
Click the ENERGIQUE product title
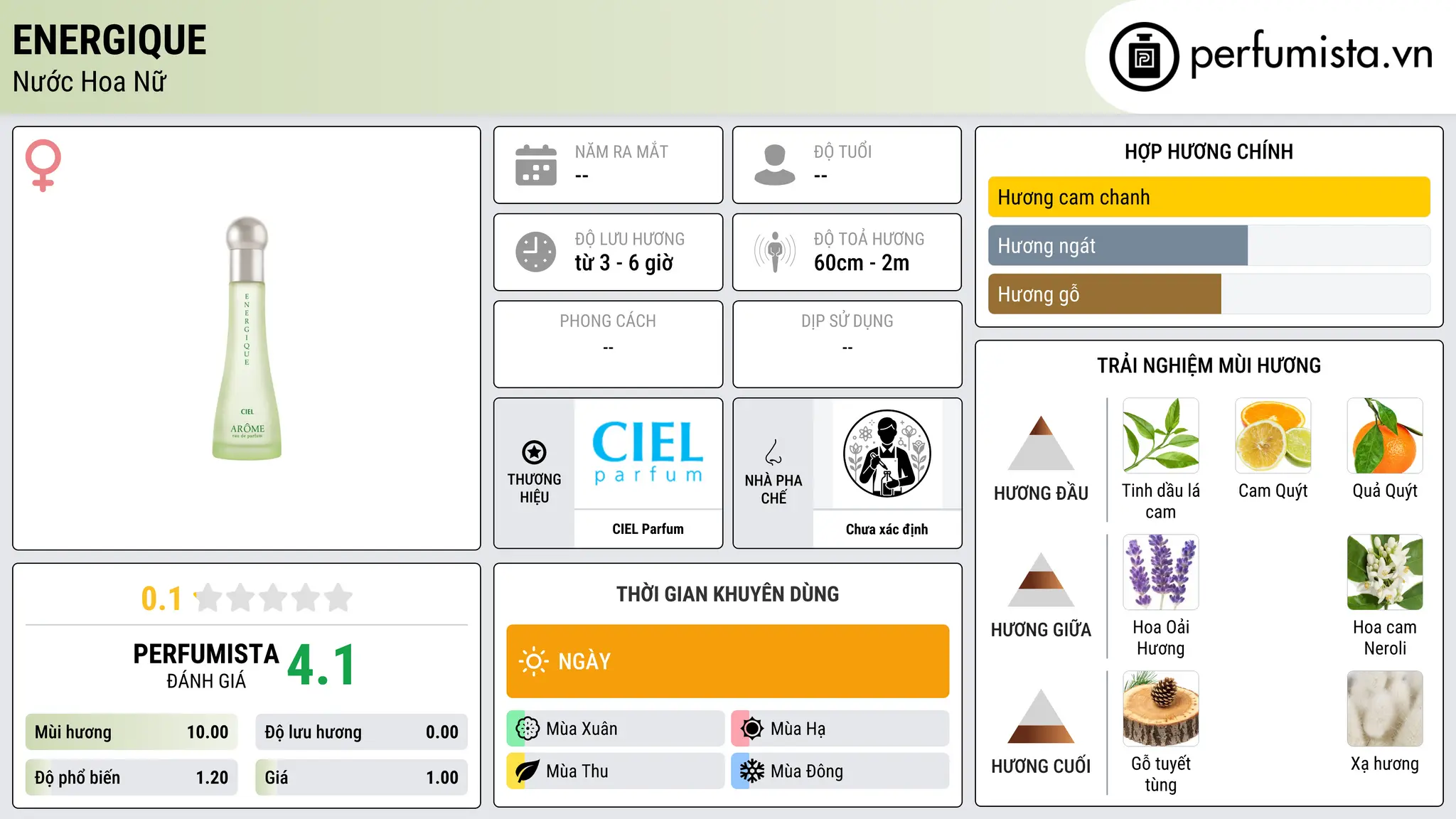pyautogui.click(x=109, y=40)
